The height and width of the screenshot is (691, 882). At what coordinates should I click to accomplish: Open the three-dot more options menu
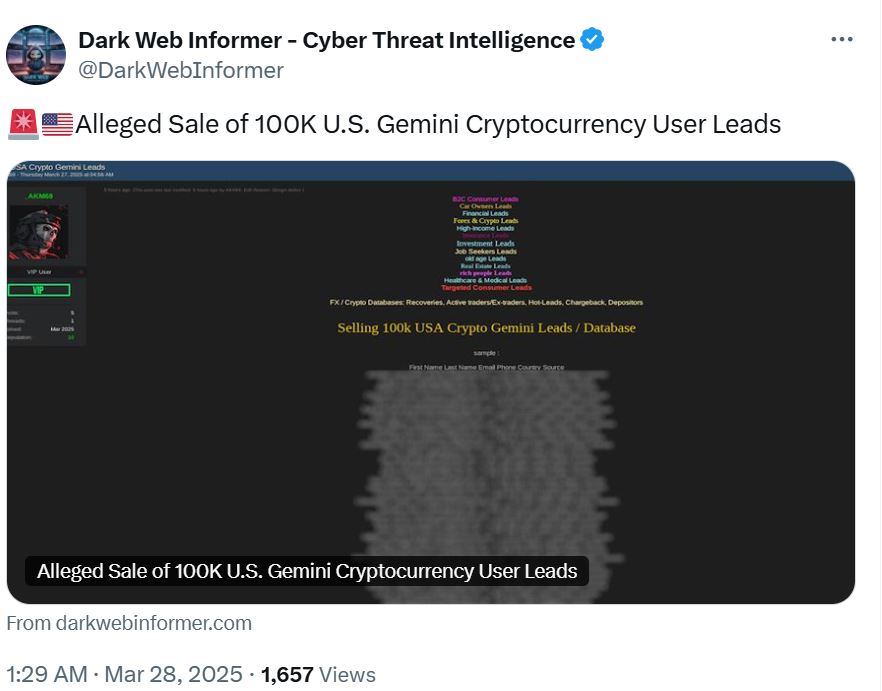click(842, 40)
